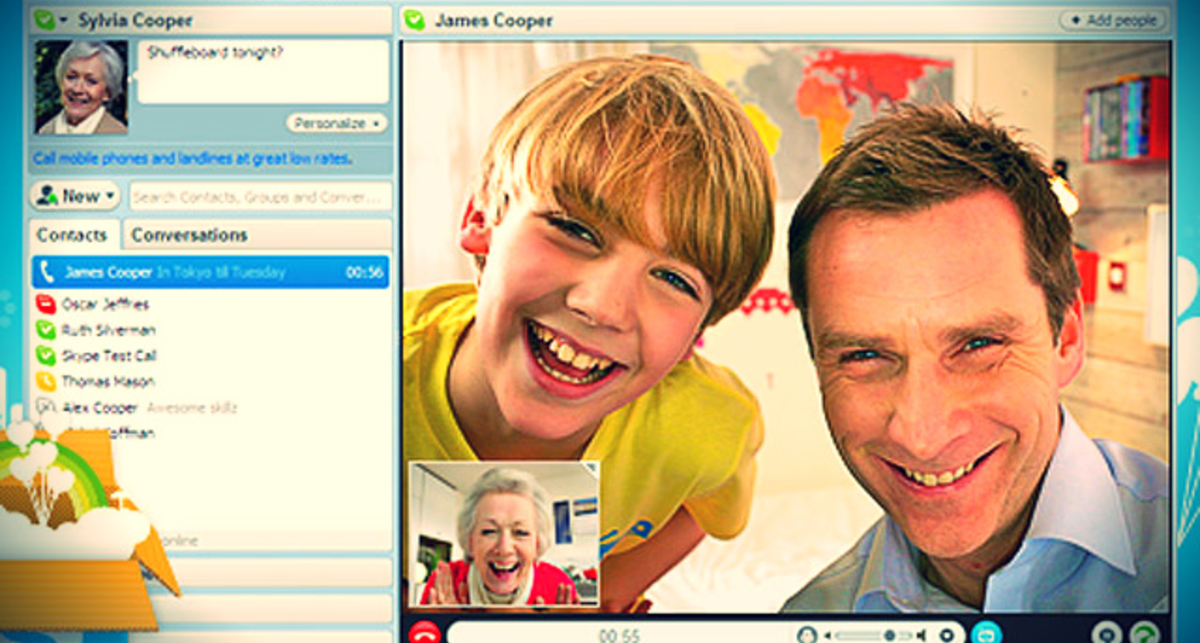Click the green icon at far right of call bar
Screen dimensions: 1200x643
coord(1143,633)
